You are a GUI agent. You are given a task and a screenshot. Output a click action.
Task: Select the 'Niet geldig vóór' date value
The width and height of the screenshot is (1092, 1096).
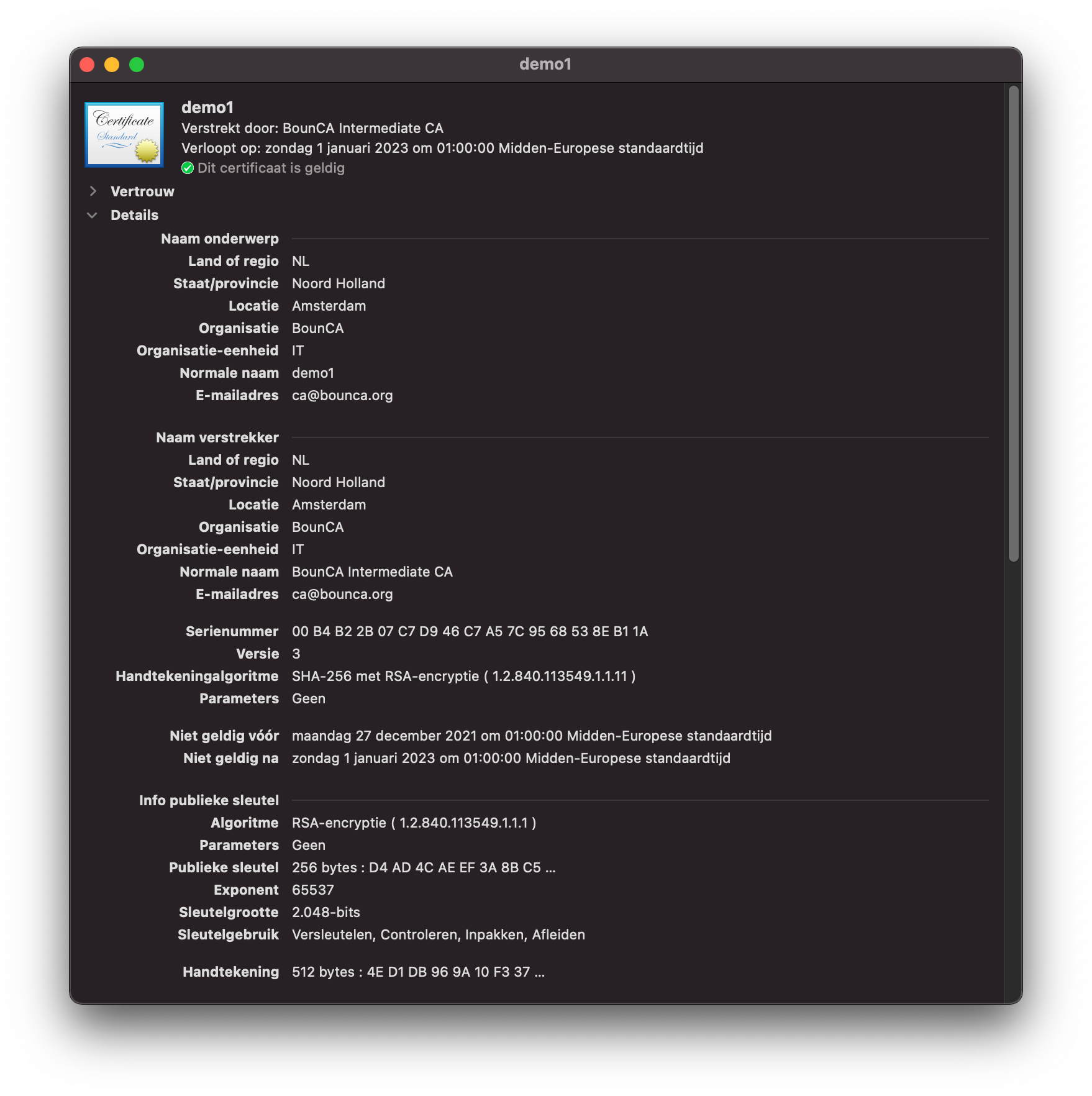(532, 736)
